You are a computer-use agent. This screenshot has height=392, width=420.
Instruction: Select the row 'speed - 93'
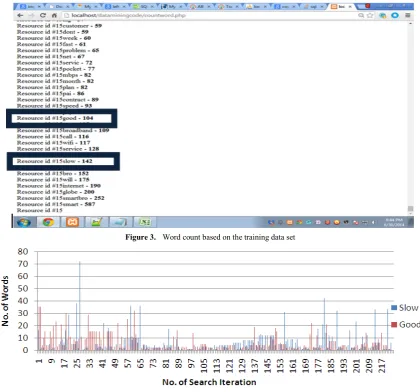pyautogui.click(x=54, y=106)
